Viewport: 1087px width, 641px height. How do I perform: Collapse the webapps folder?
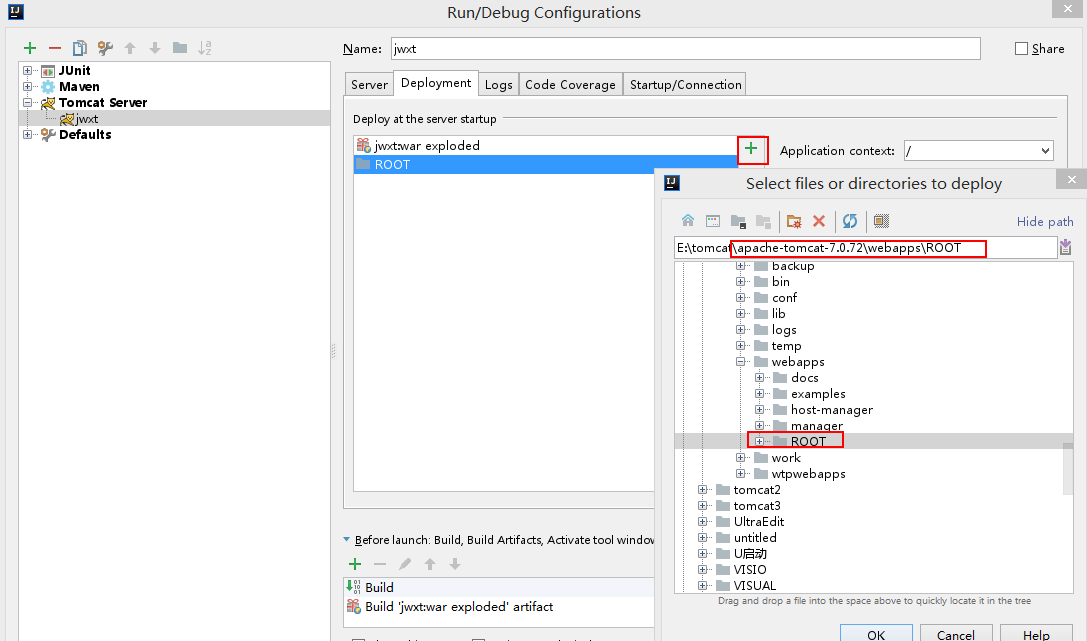pos(740,362)
